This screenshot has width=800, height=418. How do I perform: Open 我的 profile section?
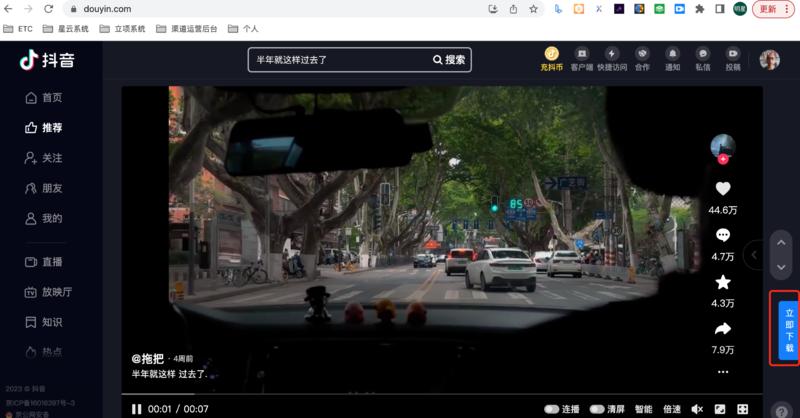(44, 218)
